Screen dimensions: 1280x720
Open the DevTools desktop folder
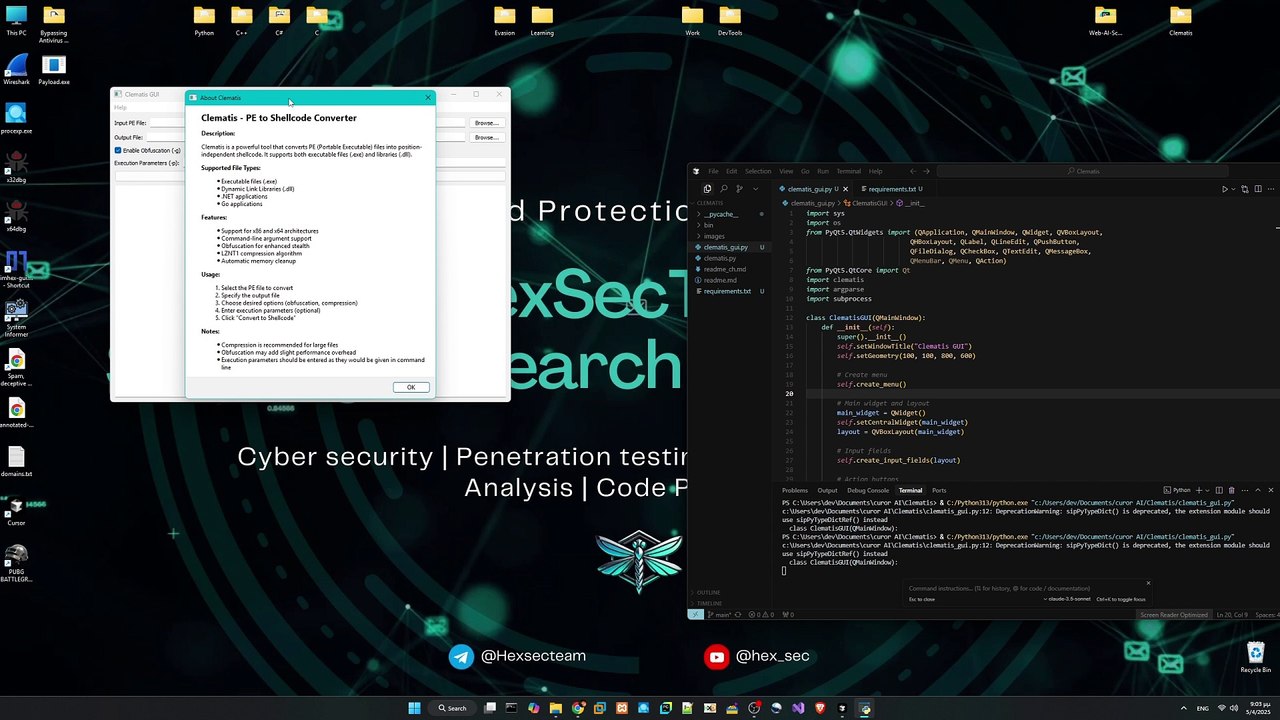(x=730, y=20)
